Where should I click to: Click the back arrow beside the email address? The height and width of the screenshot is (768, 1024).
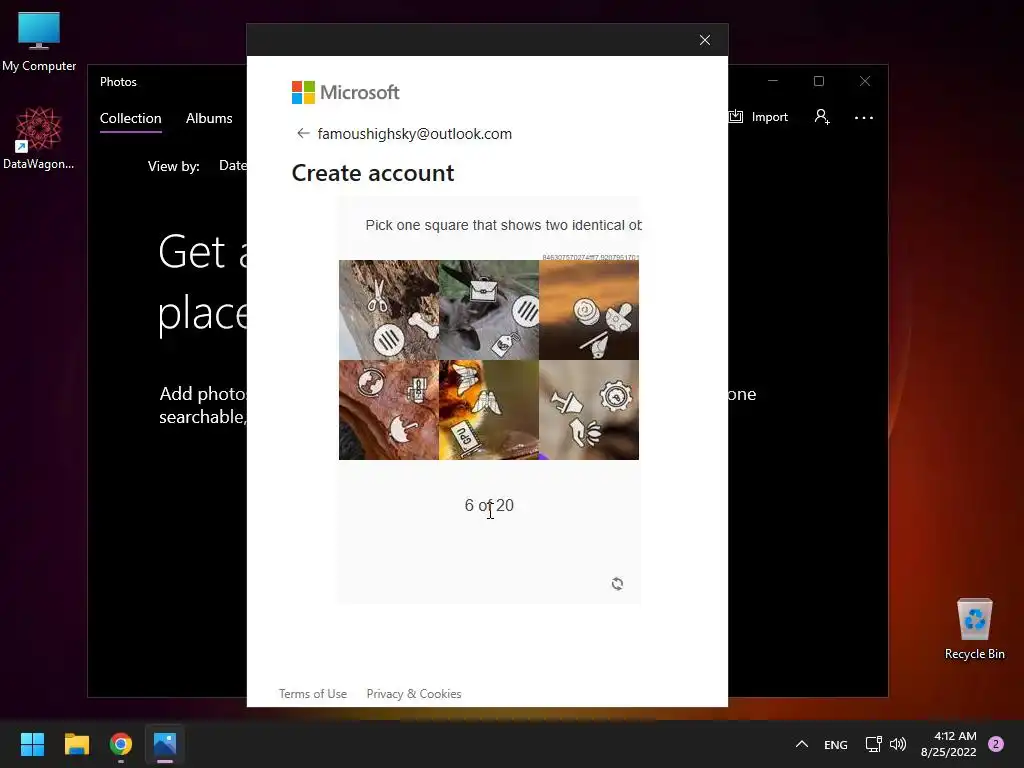303,133
